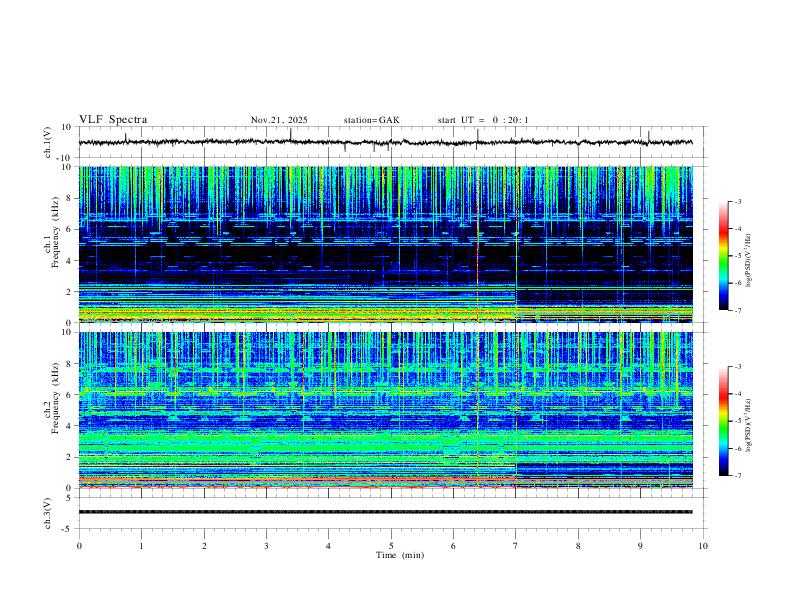
Task: Click time axis tick label '9'
Action: pyautogui.click(x=640, y=546)
